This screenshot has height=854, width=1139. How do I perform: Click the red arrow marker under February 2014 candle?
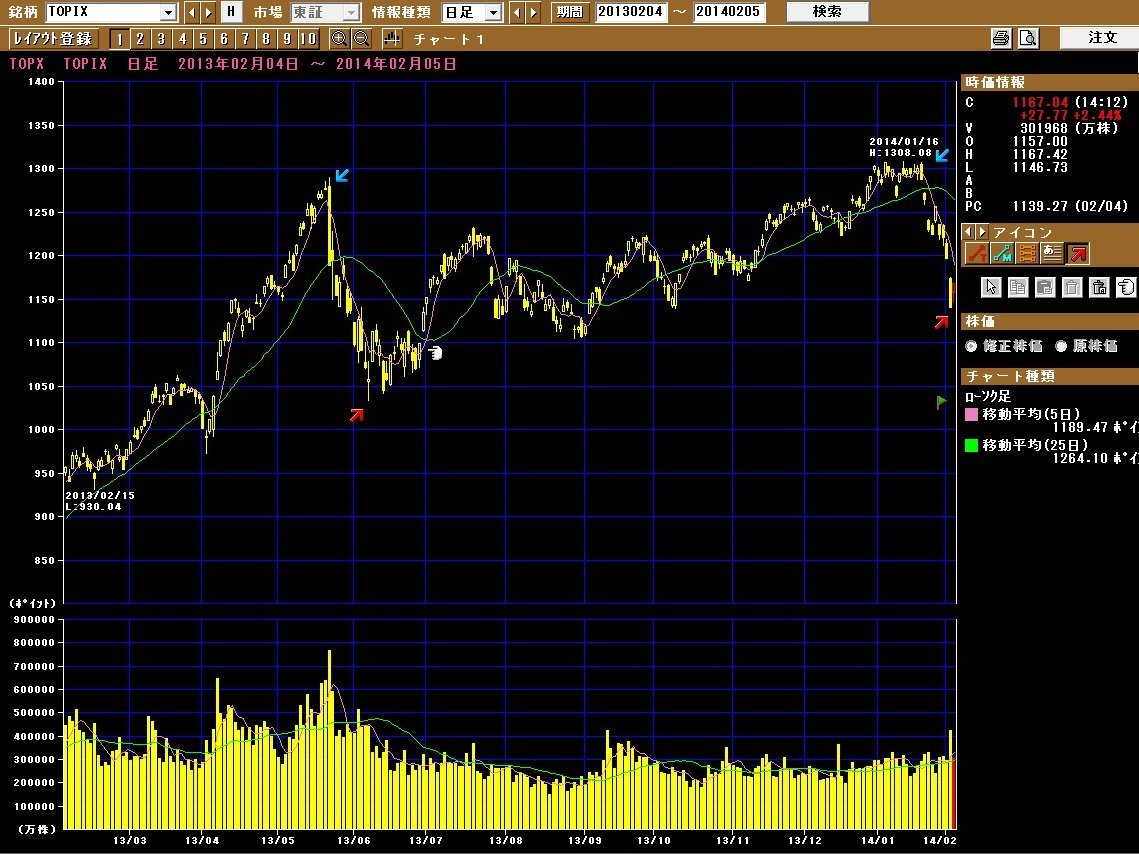(x=941, y=322)
